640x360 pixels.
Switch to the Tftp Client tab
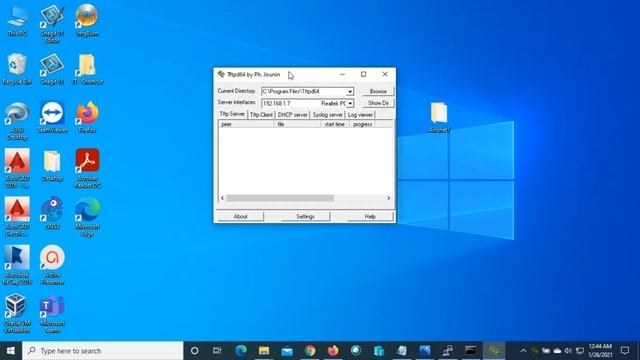coord(261,115)
